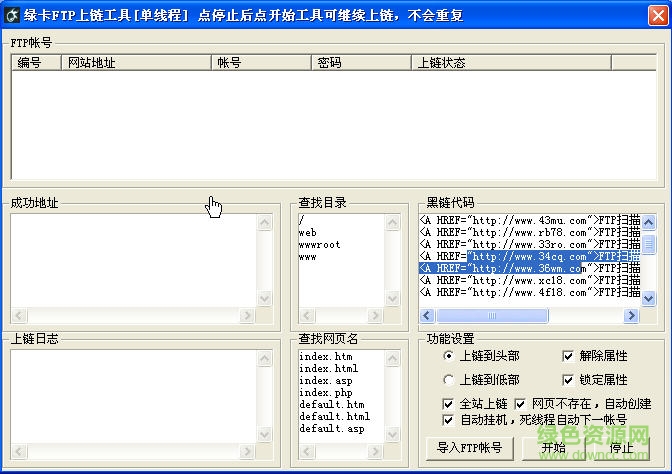This screenshot has width=672, height=474.
Task: Click the 导入FTP帐号 button
Action: click(470, 448)
